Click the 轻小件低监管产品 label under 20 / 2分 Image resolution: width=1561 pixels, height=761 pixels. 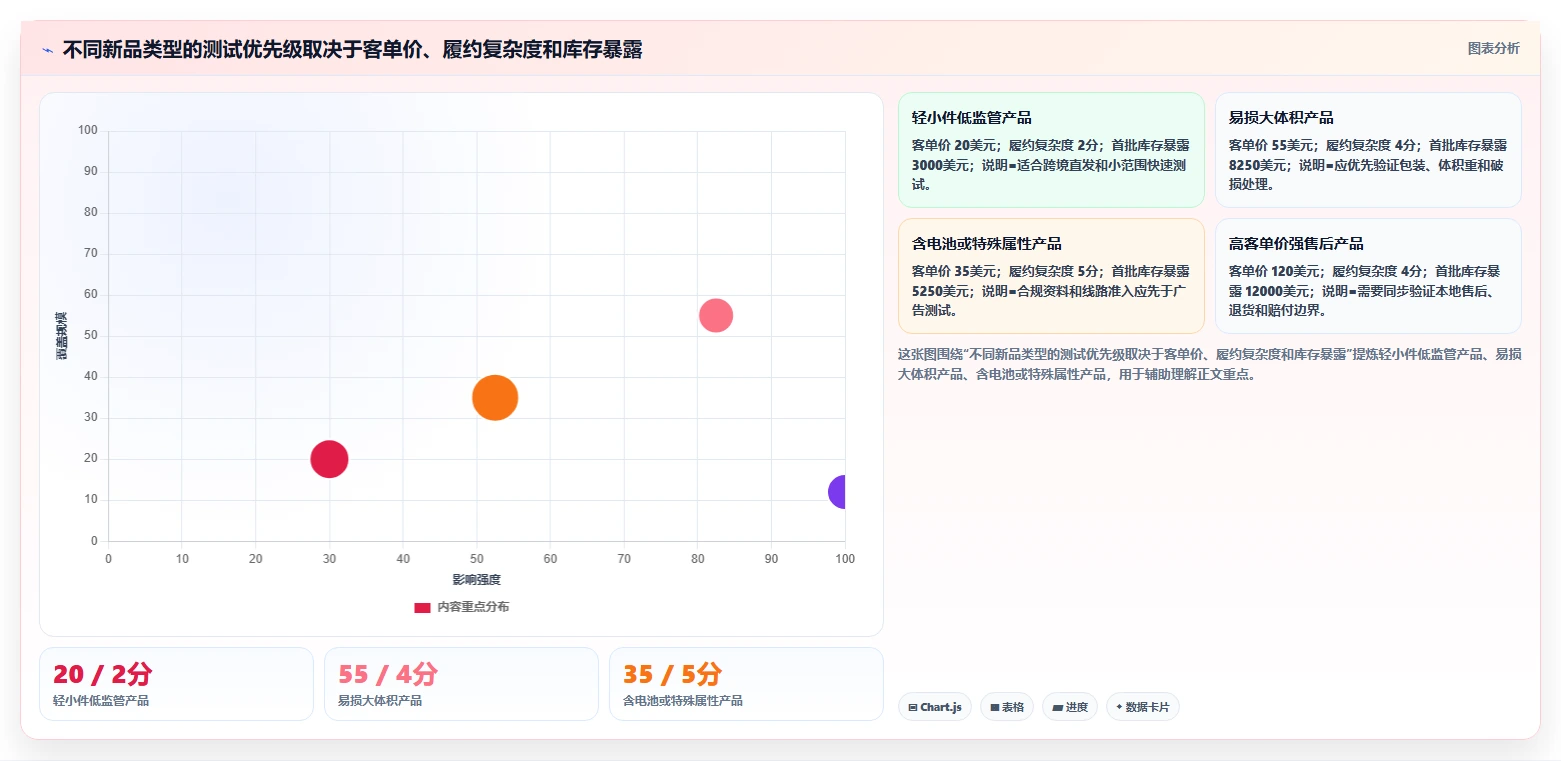pyautogui.click(x=101, y=701)
